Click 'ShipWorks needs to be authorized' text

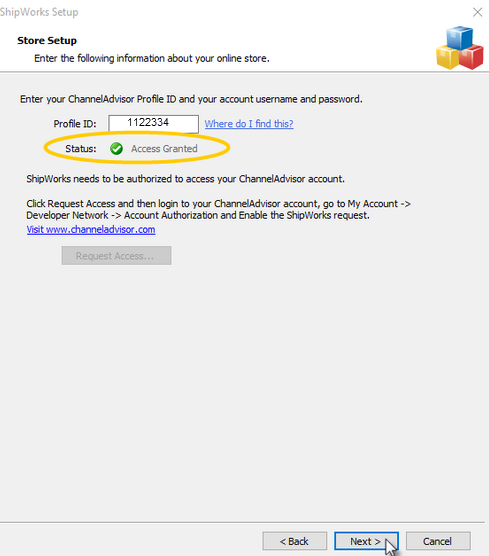185,179
